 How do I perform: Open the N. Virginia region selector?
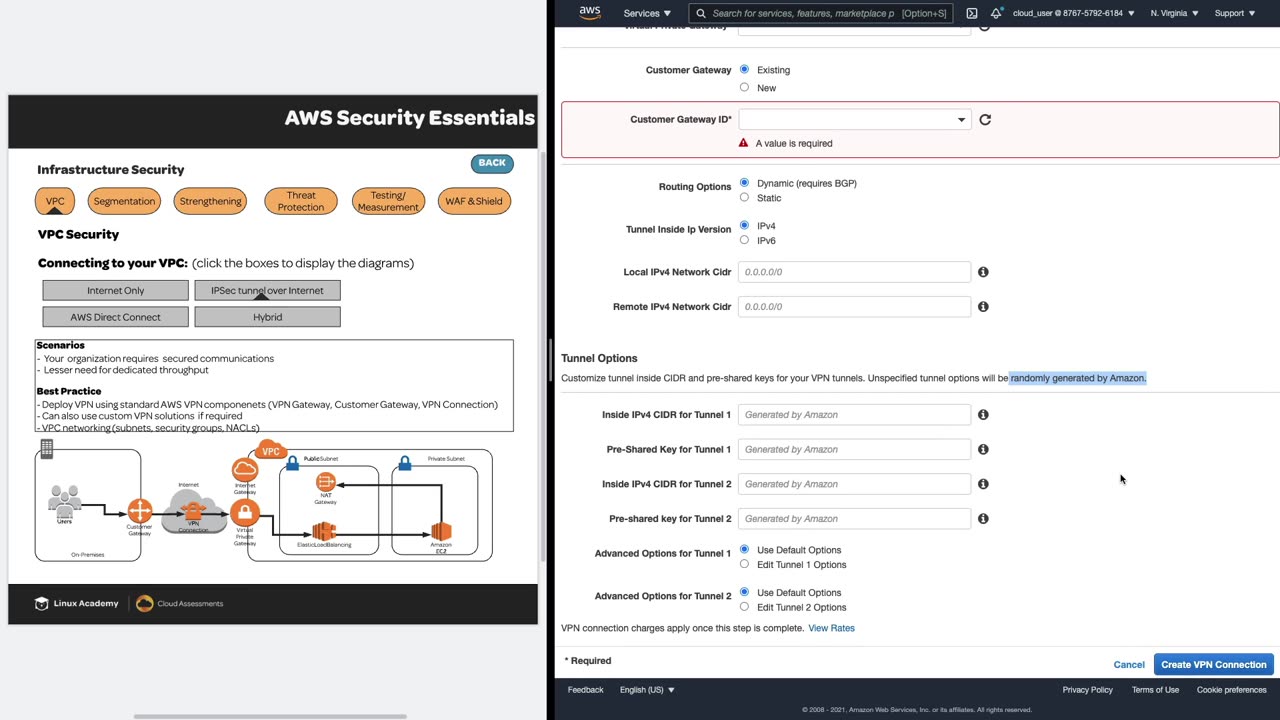[x=1174, y=13]
